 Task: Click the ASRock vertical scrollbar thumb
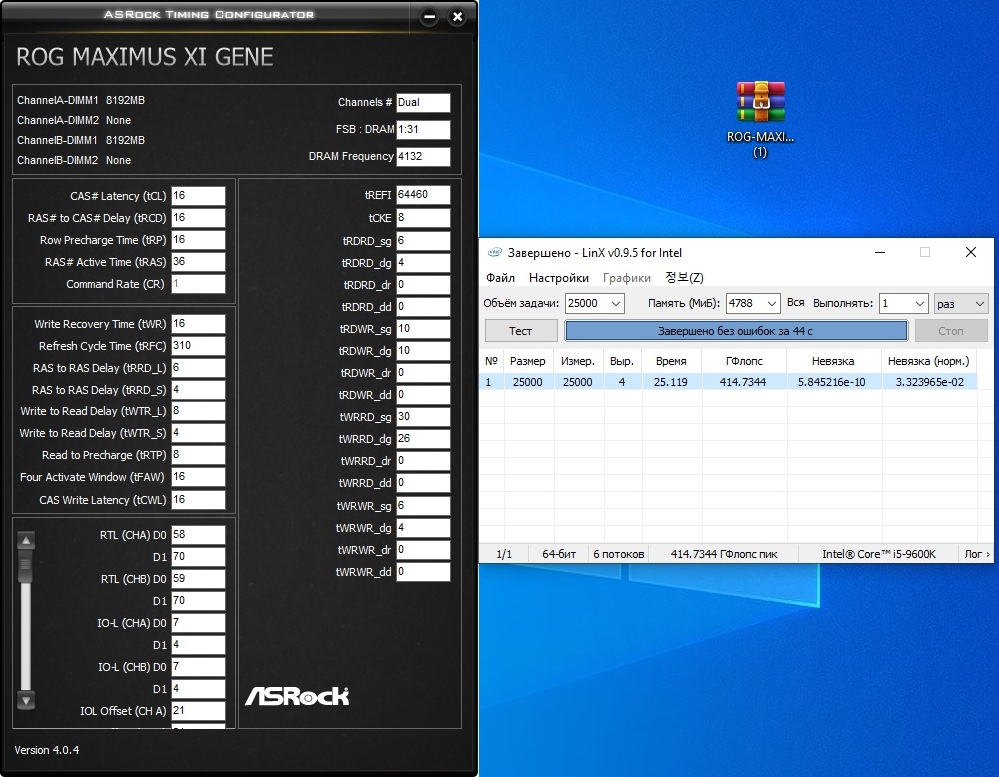click(25, 566)
